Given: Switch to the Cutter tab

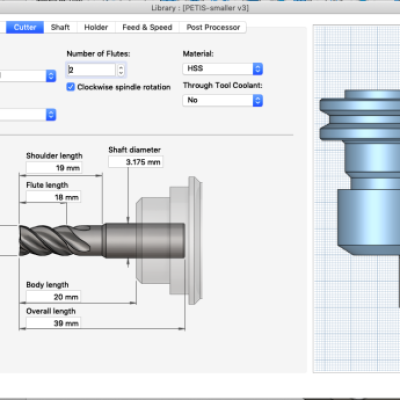Looking at the screenshot, I should click(25, 27).
